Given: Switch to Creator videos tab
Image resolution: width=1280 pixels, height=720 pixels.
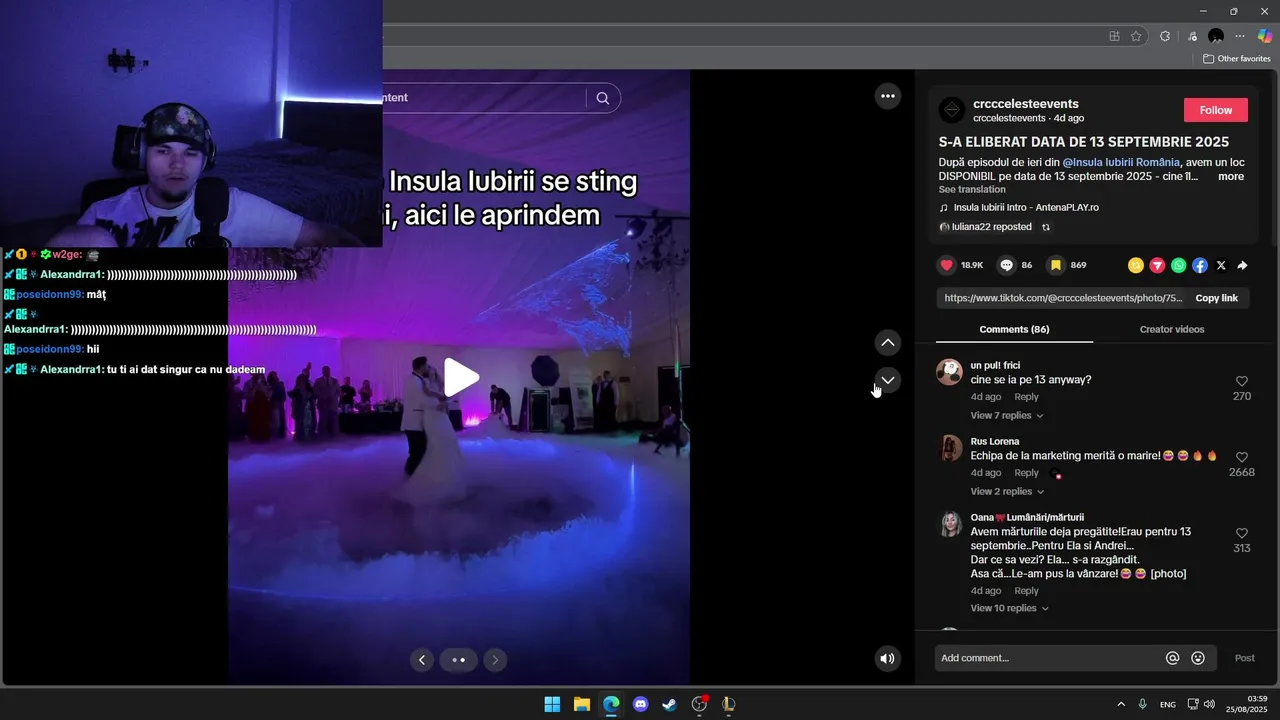Looking at the screenshot, I should (1171, 329).
